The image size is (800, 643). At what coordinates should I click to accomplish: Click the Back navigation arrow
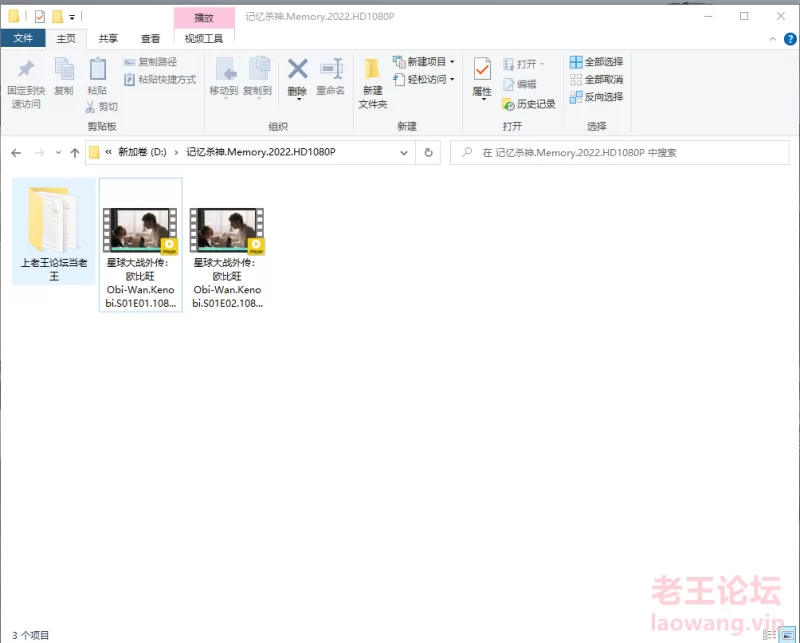[16, 153]
